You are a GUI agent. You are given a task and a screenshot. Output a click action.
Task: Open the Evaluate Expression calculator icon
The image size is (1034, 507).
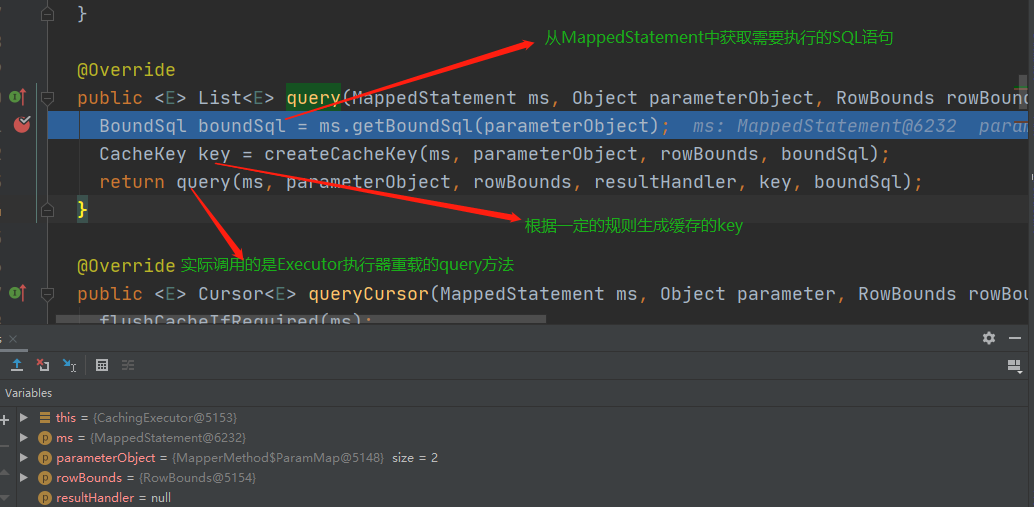click(102, 365)
